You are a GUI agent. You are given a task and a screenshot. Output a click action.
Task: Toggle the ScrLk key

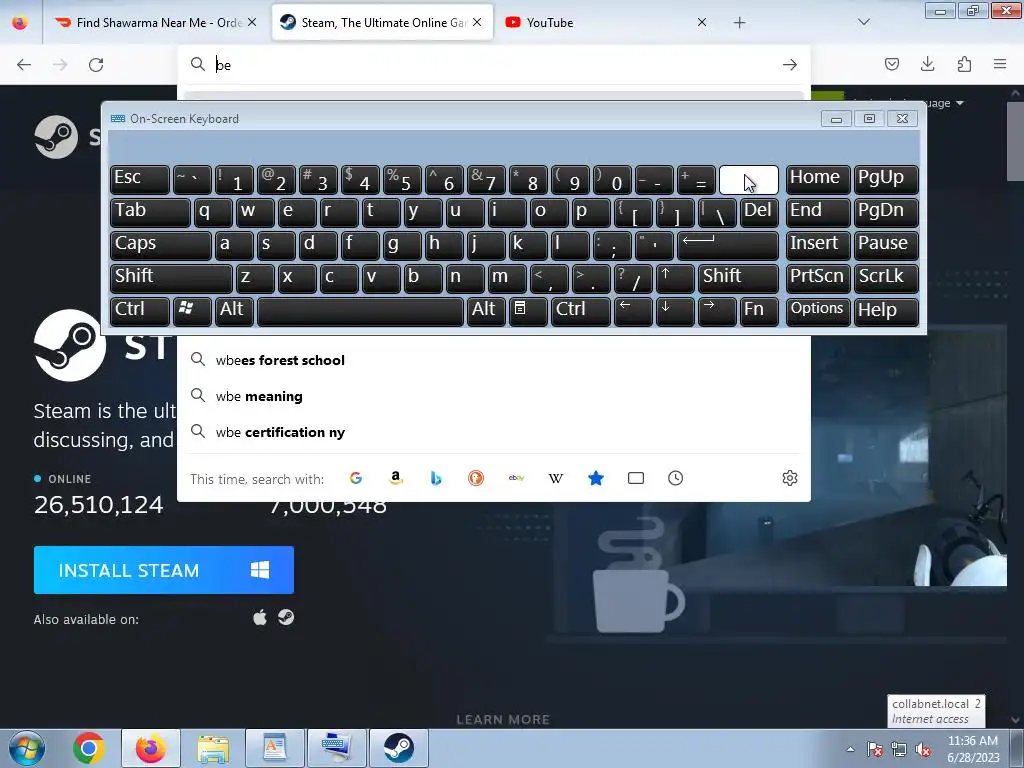pos(886,278)
